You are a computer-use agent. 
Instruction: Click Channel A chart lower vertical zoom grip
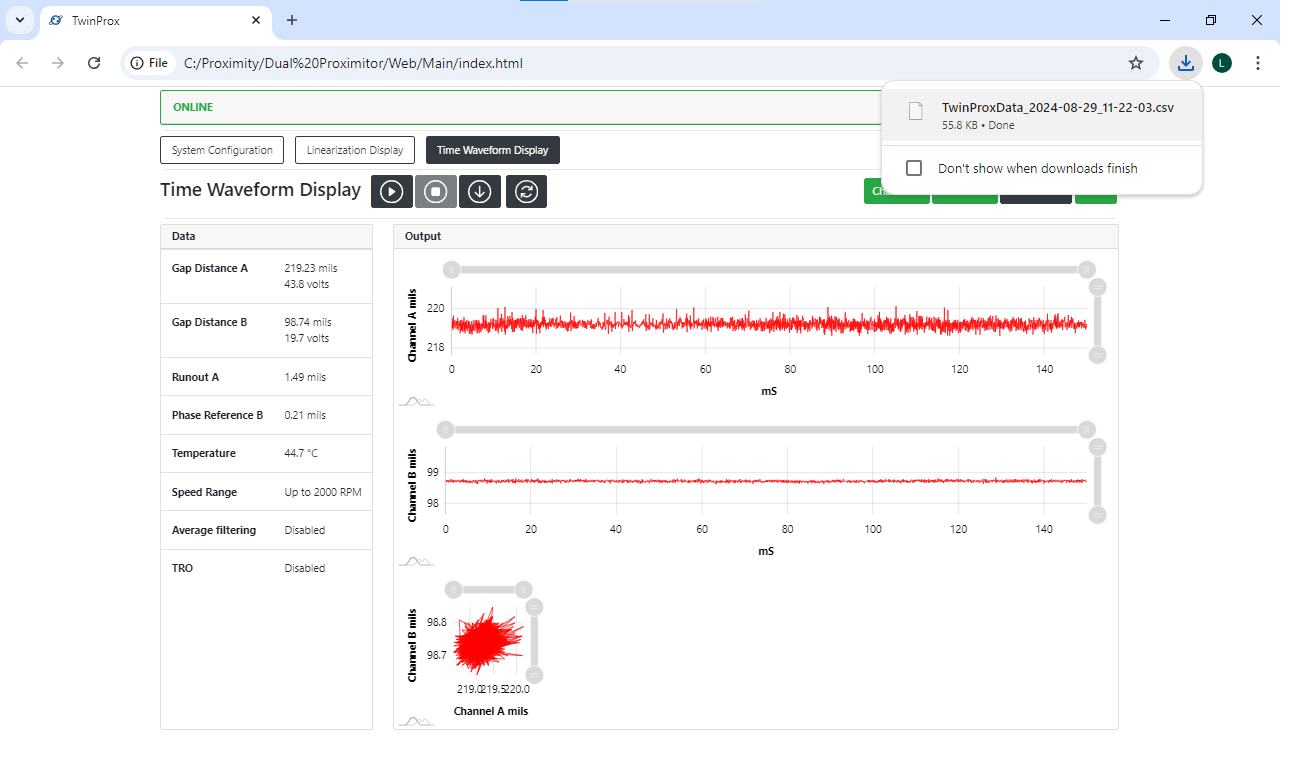1097,355
